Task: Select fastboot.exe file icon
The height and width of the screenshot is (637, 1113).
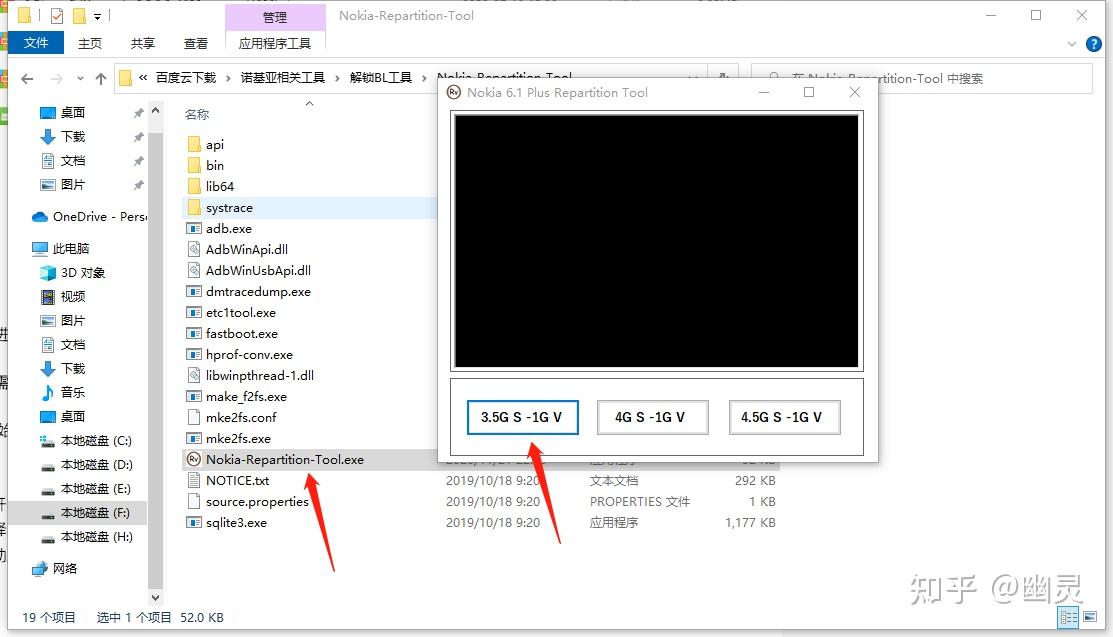Action: (194, 333)
